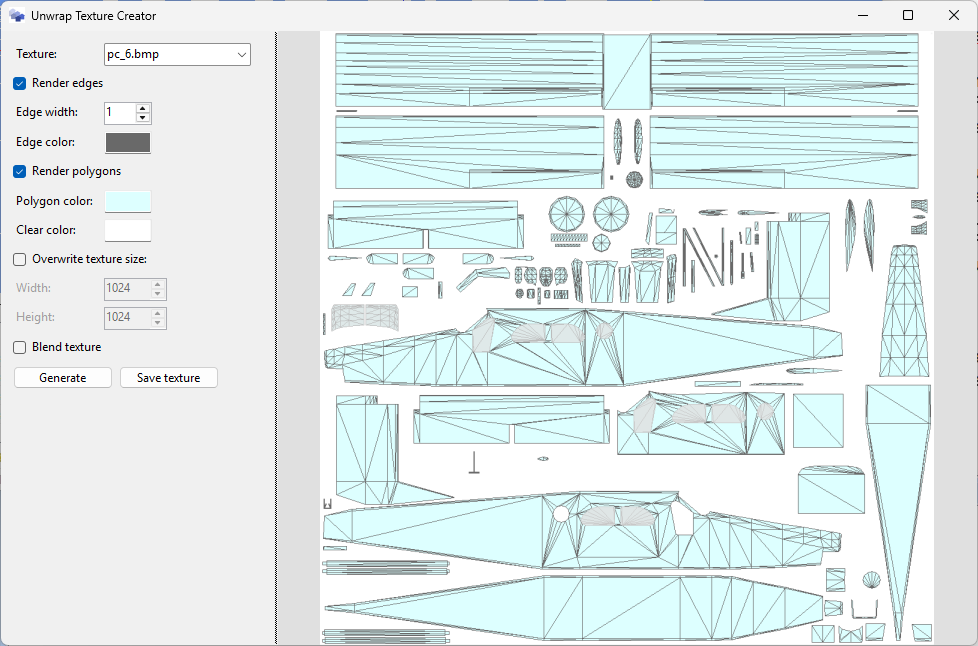Enable Overwrite texture size checkbox
The image size is (978, 646).
pyautogui.click(x=20, y=259)
